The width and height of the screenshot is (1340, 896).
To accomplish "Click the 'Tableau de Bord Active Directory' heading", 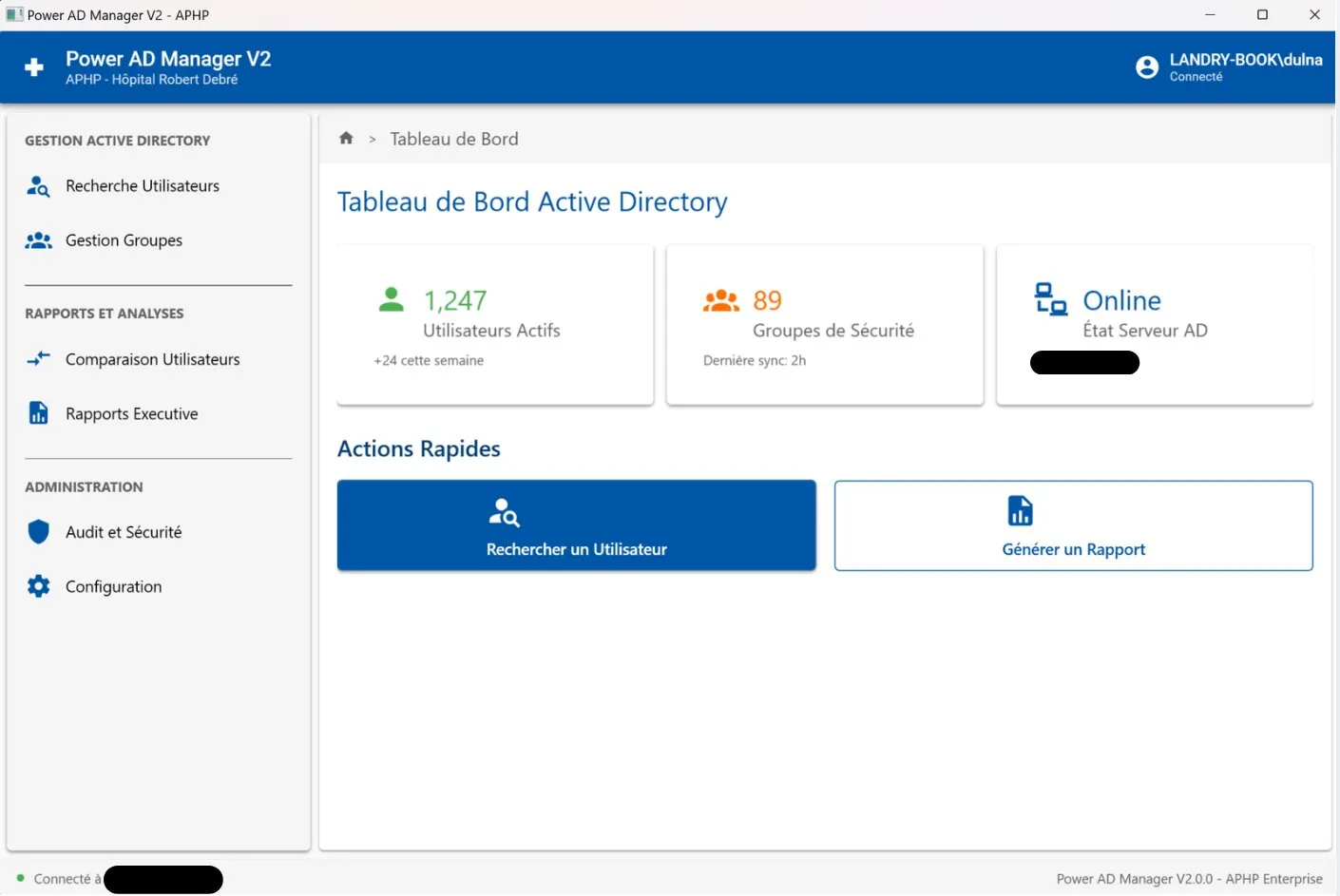I will [532, 202].
